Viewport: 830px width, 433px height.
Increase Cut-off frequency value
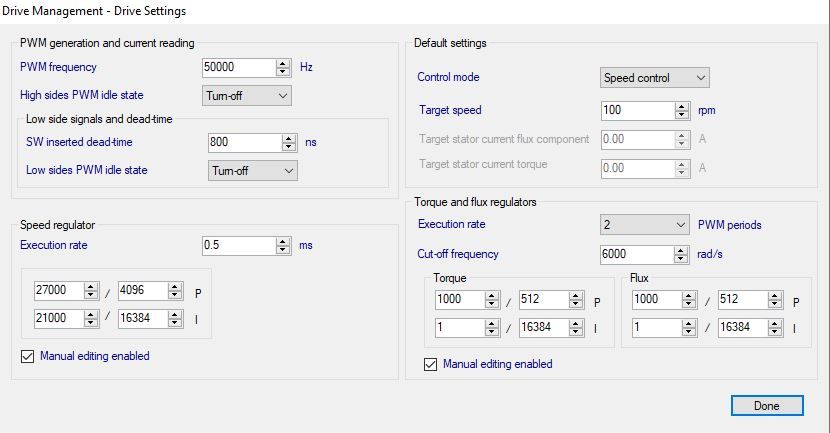[681, 250]
